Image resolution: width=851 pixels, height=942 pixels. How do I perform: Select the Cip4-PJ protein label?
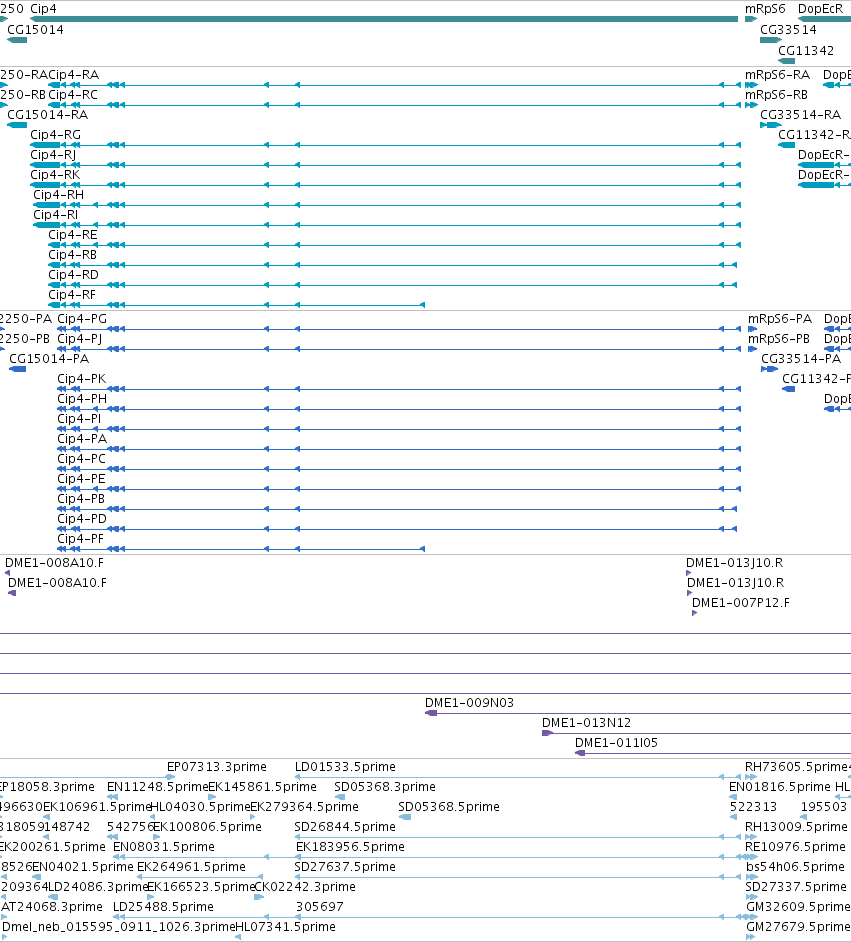pyautogui.click(x=79, y=338)
